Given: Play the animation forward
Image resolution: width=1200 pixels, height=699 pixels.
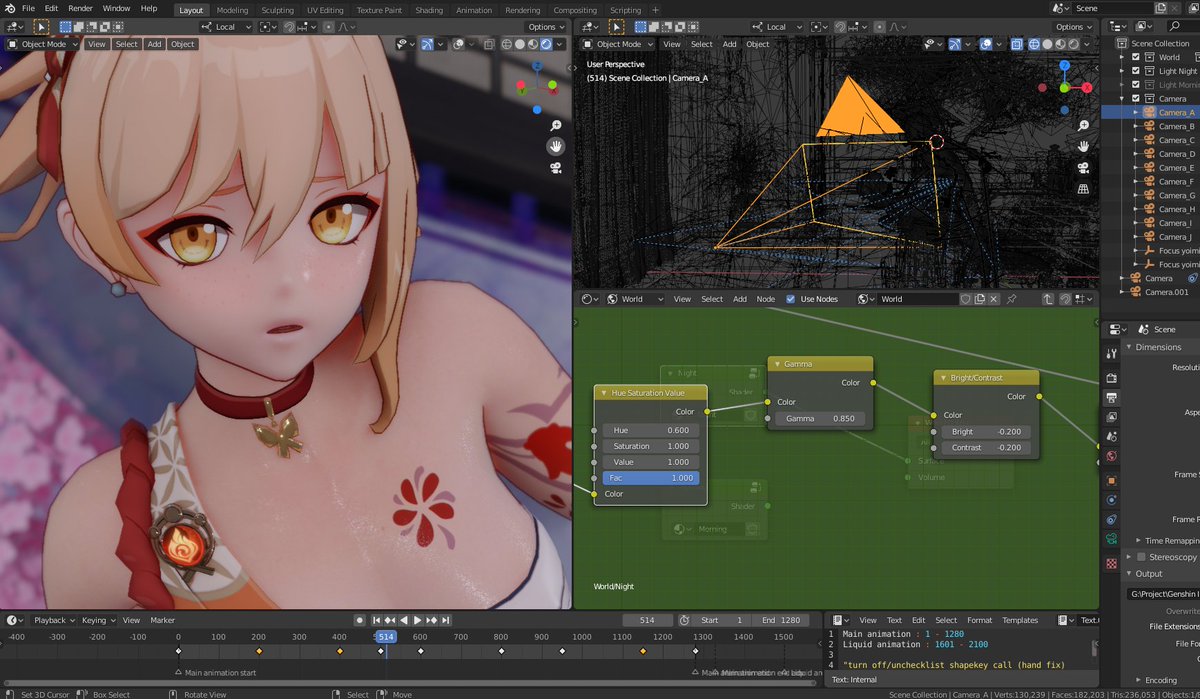Looking at the screenshot, I should 418,620.
